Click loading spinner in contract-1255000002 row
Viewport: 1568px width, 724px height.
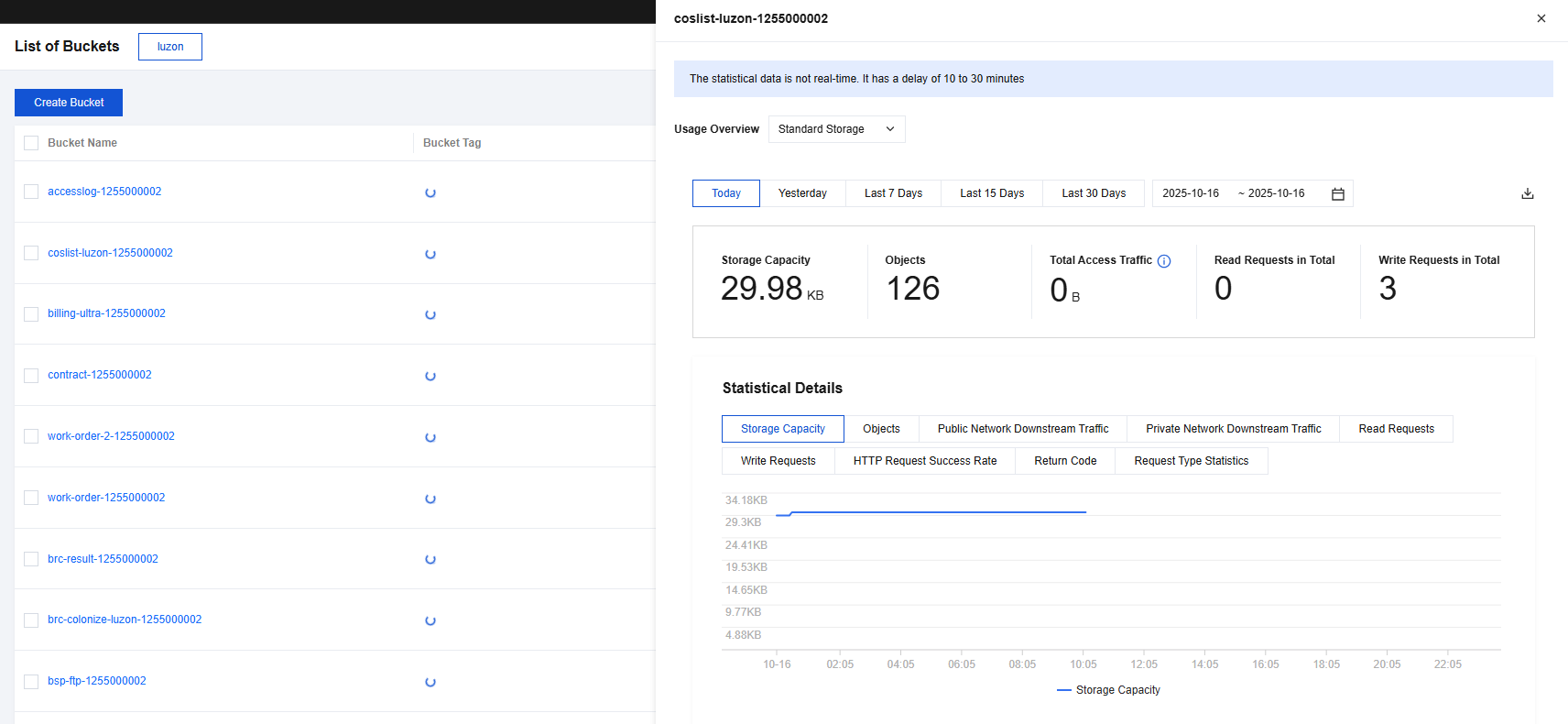point(430,376)
